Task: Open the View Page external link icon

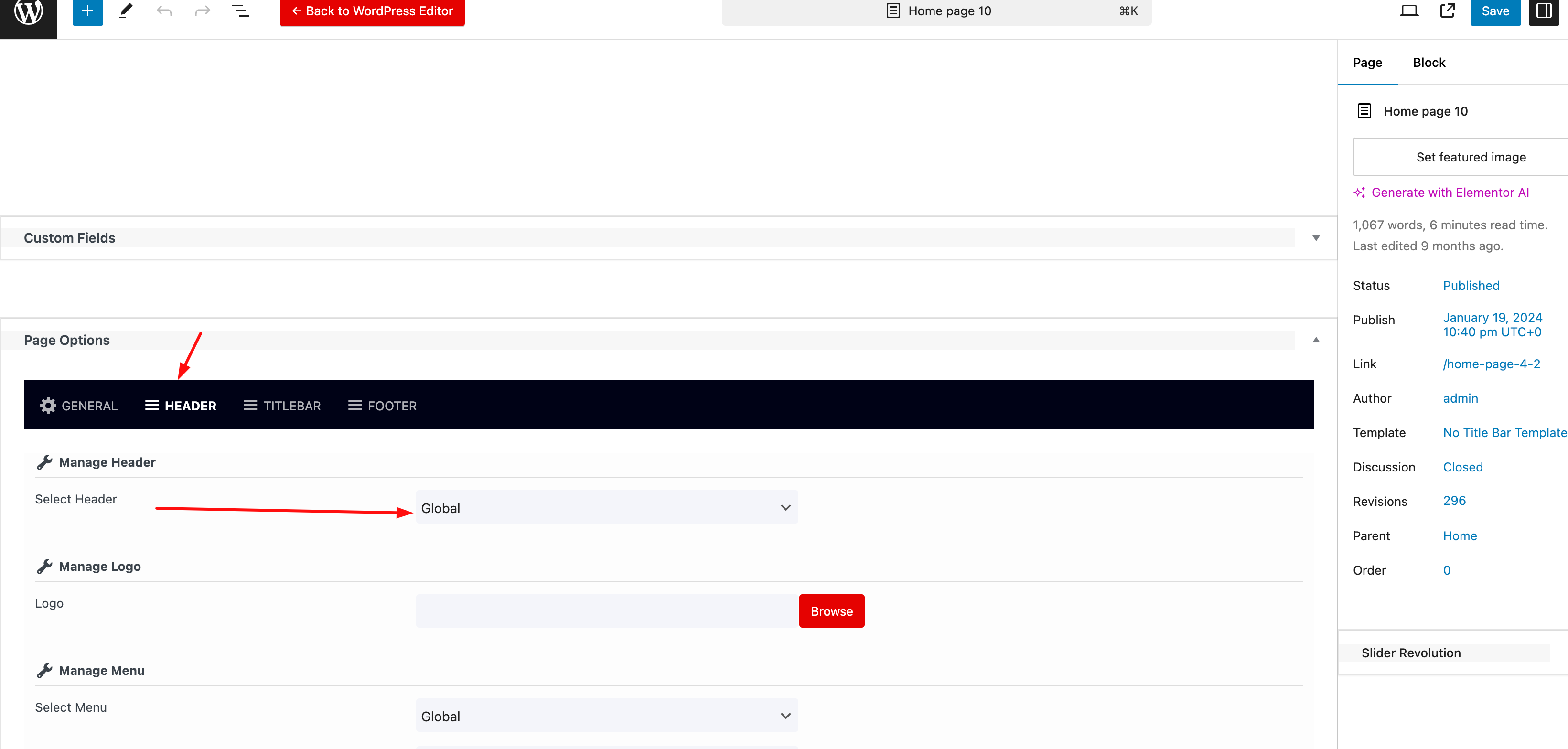Action: pos(1448,11)
